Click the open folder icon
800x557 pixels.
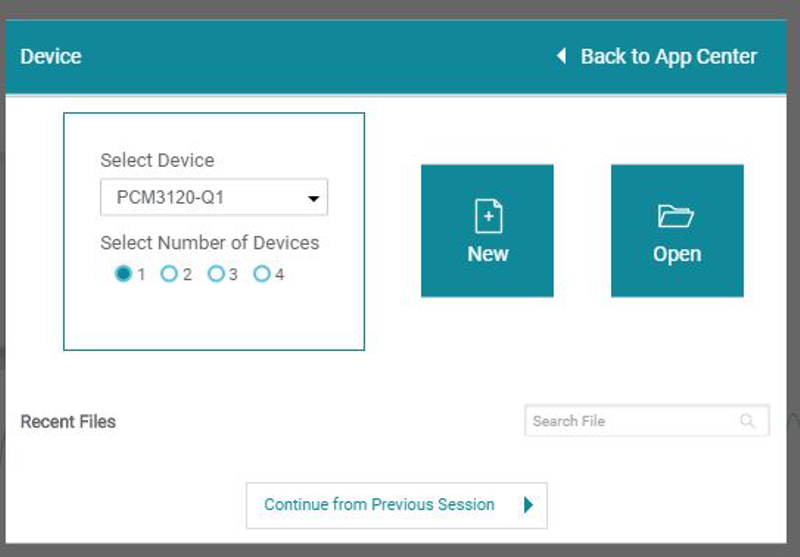coord(676,216)
